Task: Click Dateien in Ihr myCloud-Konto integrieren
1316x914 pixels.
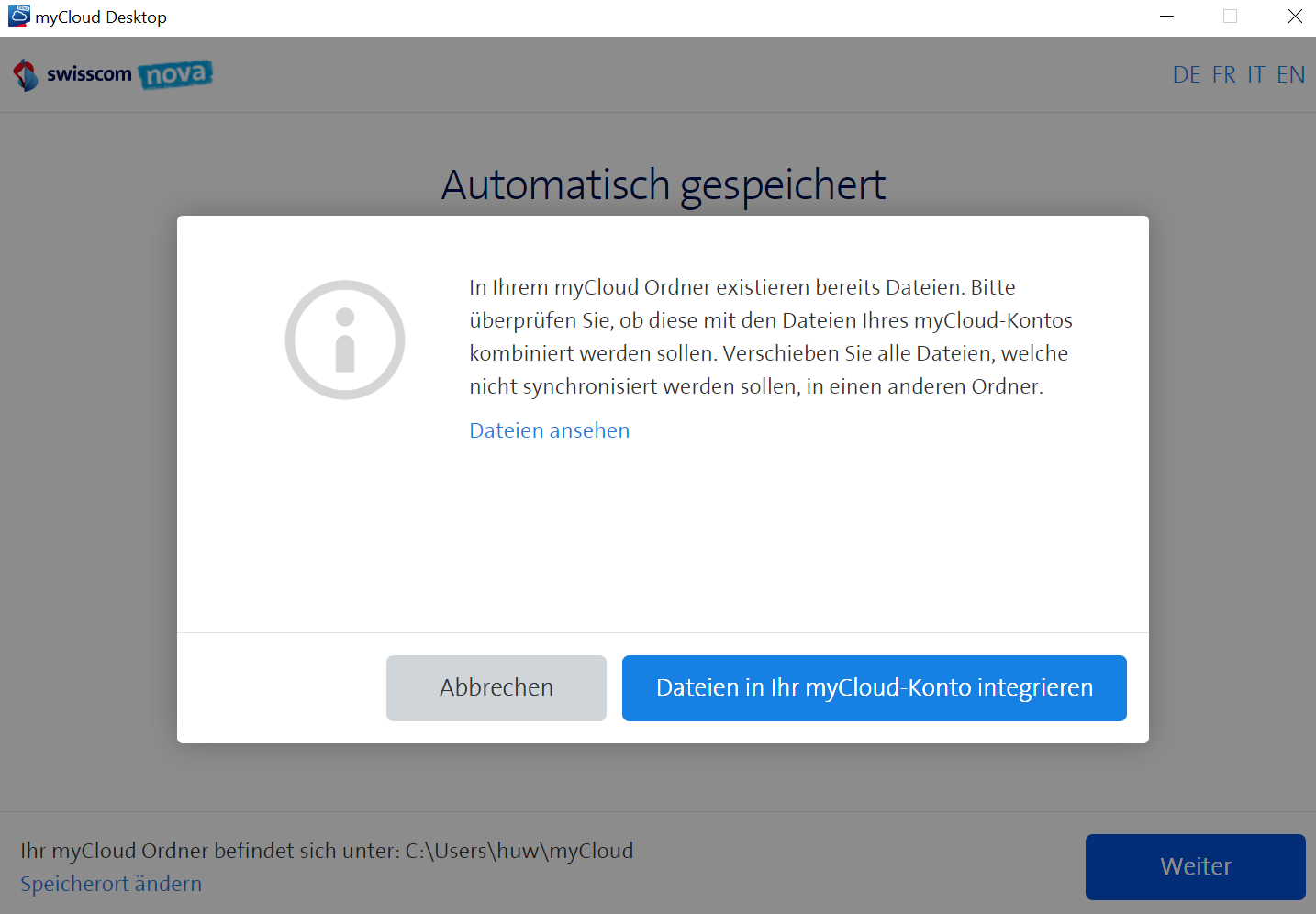Action: click(874, 687)
